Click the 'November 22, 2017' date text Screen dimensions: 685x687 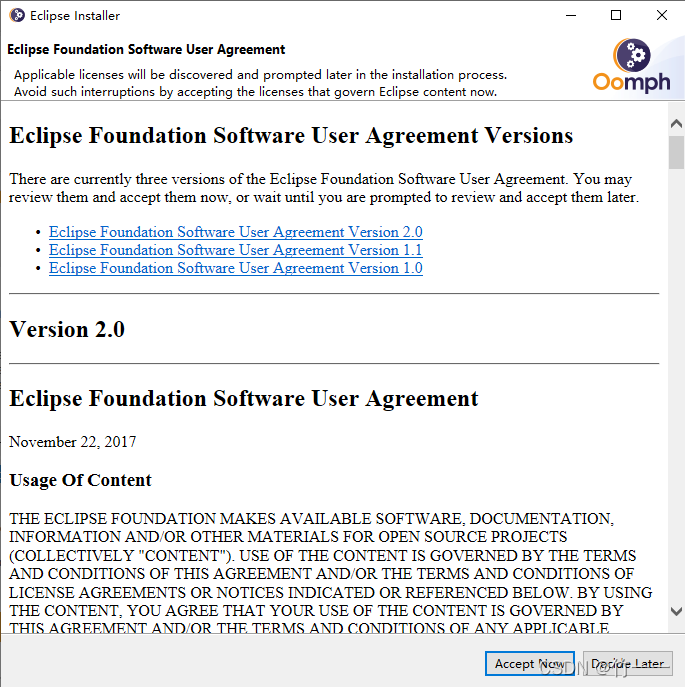[x=73, y=442]
